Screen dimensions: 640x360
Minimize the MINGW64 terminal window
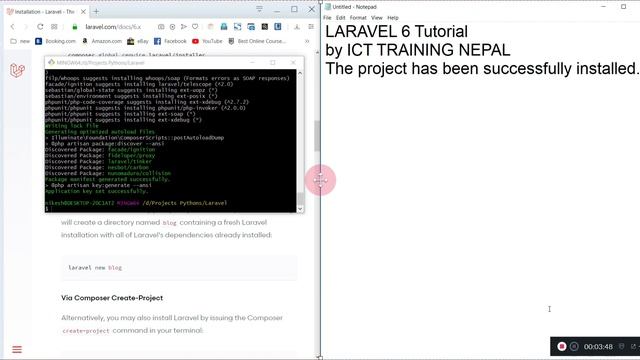(252, 62)
